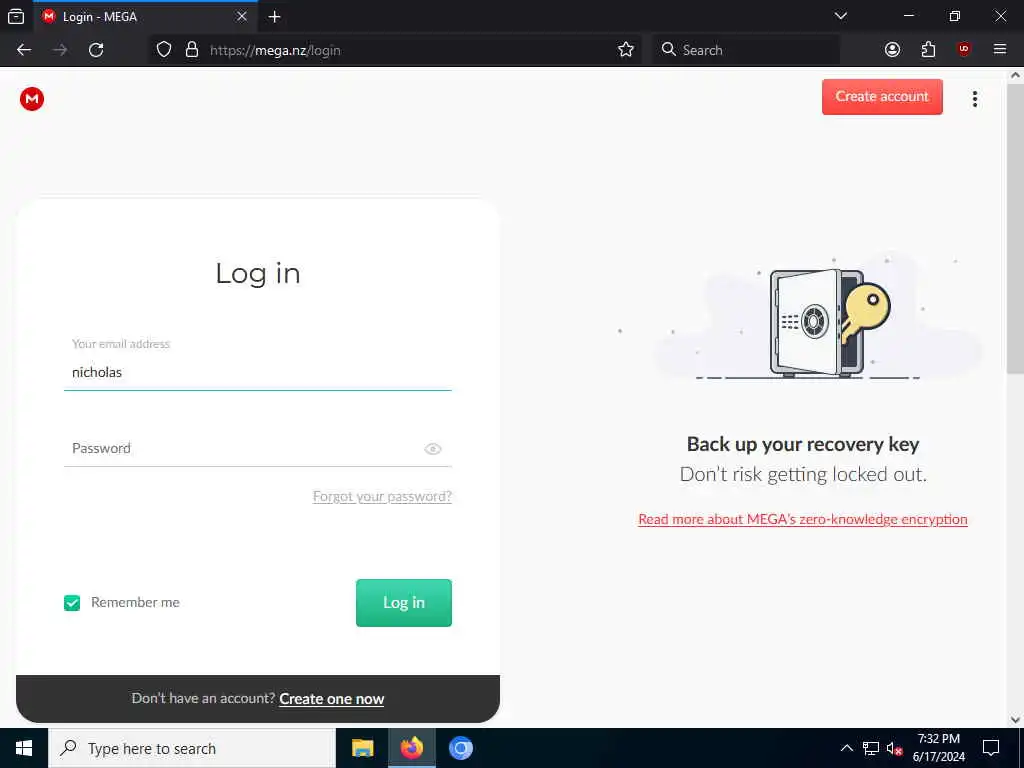This screenshot has height=768, width=1024.
Task: Click the Firefox Search box
Action: click(x=745, y=50)
